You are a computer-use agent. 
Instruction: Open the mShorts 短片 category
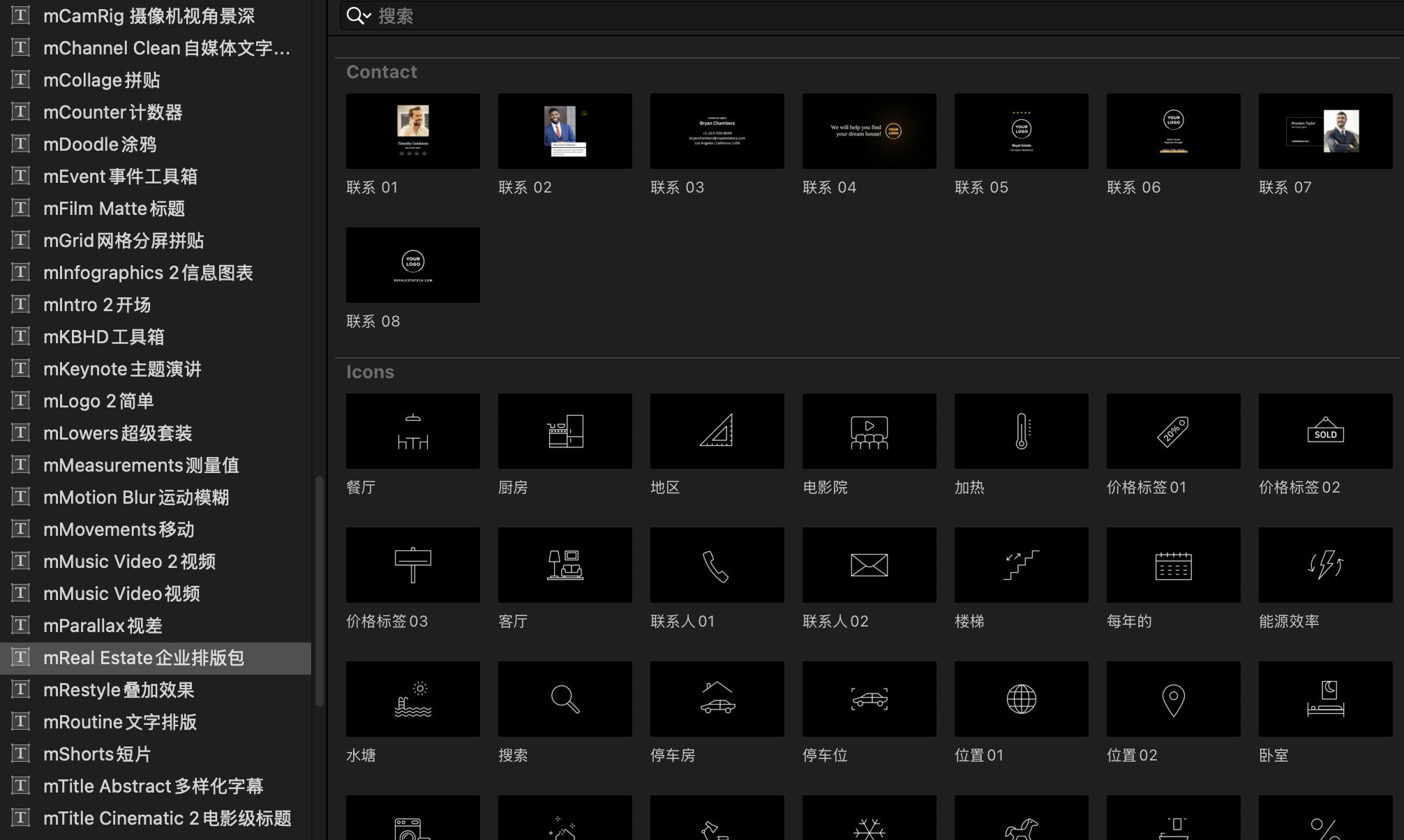(156, 754)
